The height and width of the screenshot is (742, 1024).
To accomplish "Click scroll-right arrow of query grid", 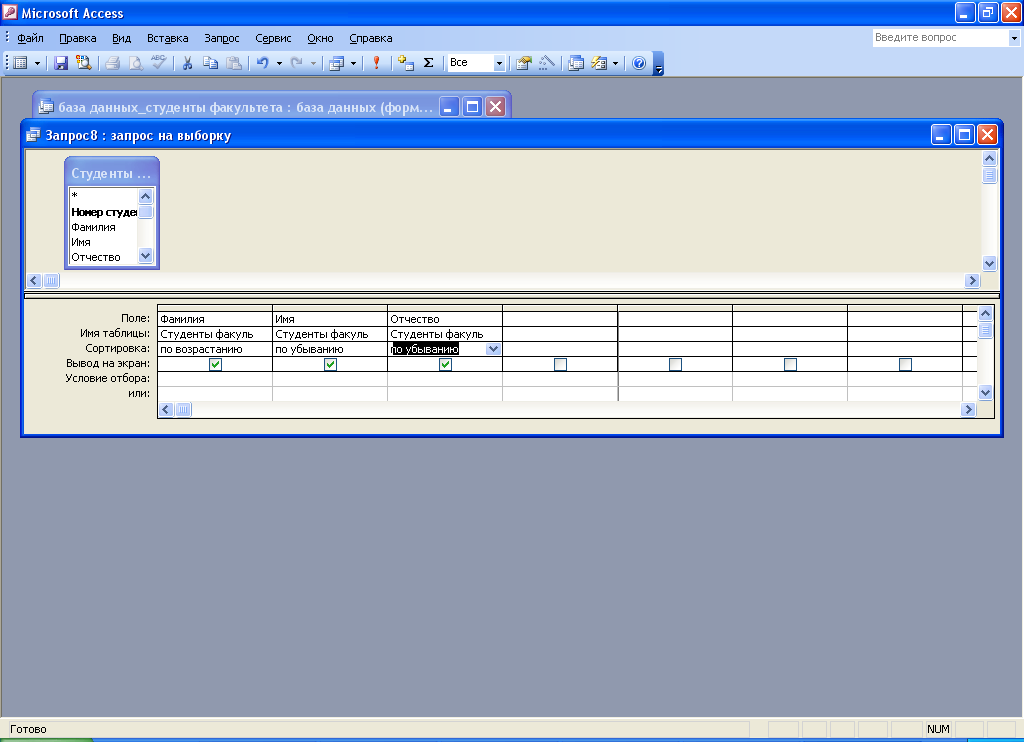I will click(x=968, y=410).
